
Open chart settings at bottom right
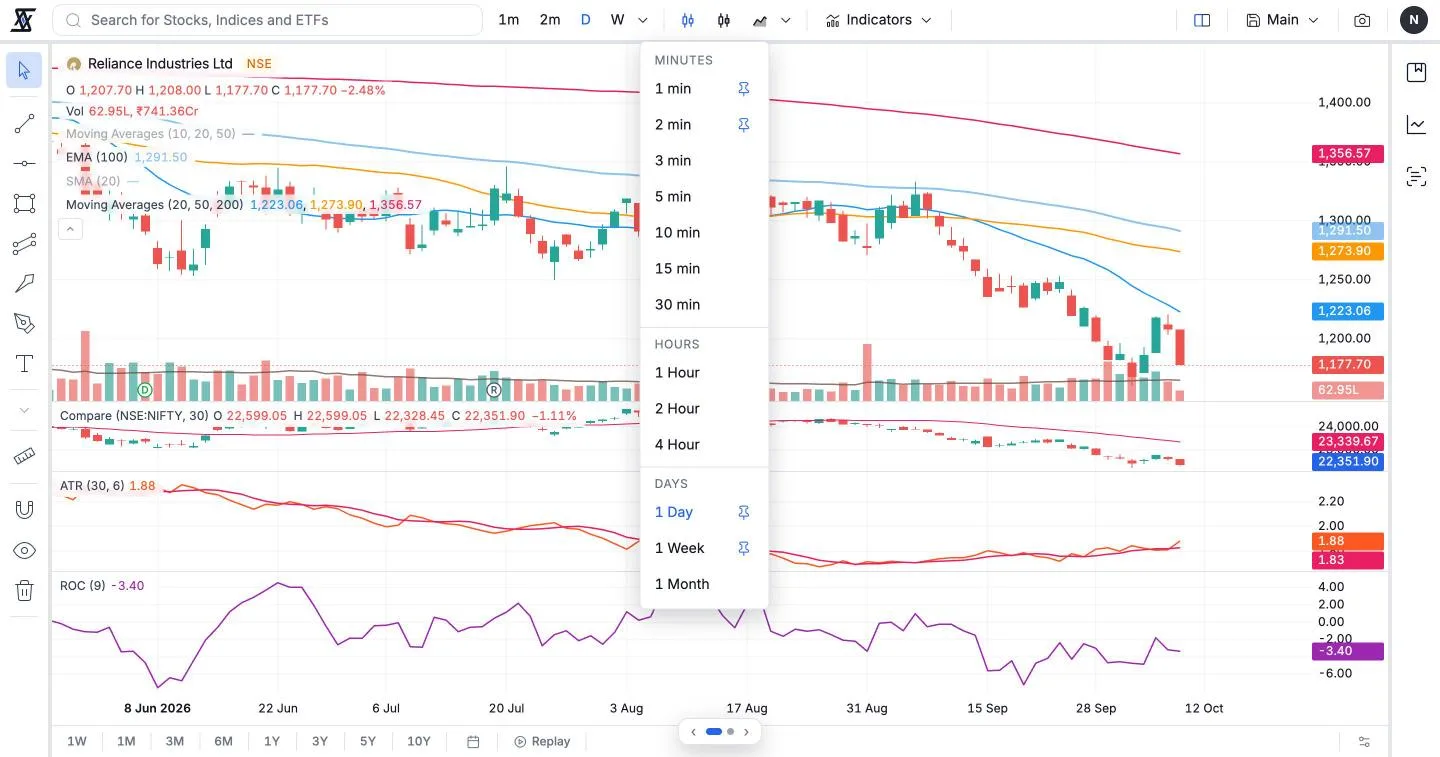coord(1364,742)
